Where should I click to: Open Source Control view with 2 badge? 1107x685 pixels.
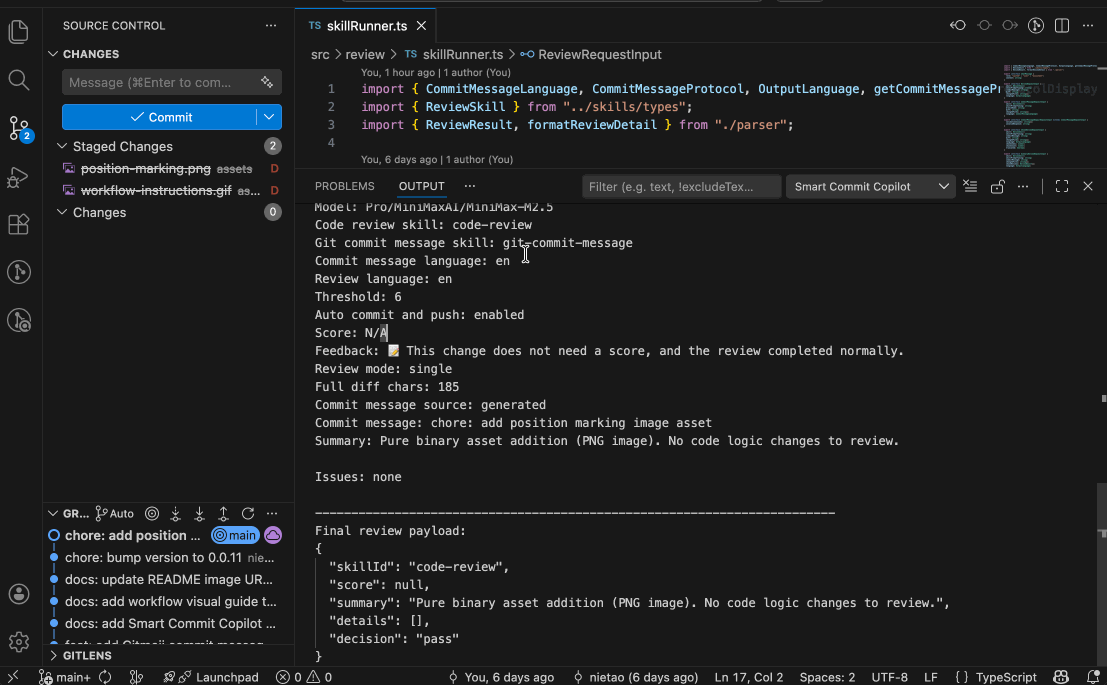(x=19, y=129)
